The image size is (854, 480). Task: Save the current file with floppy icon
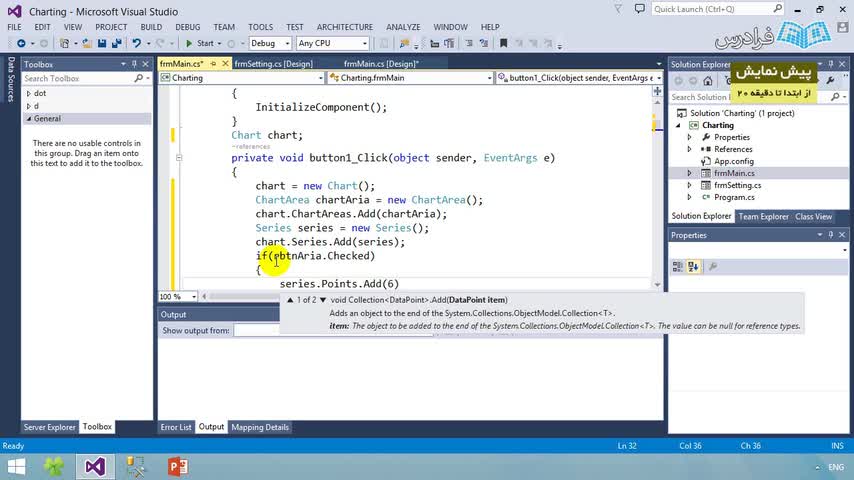click(102, 43)
